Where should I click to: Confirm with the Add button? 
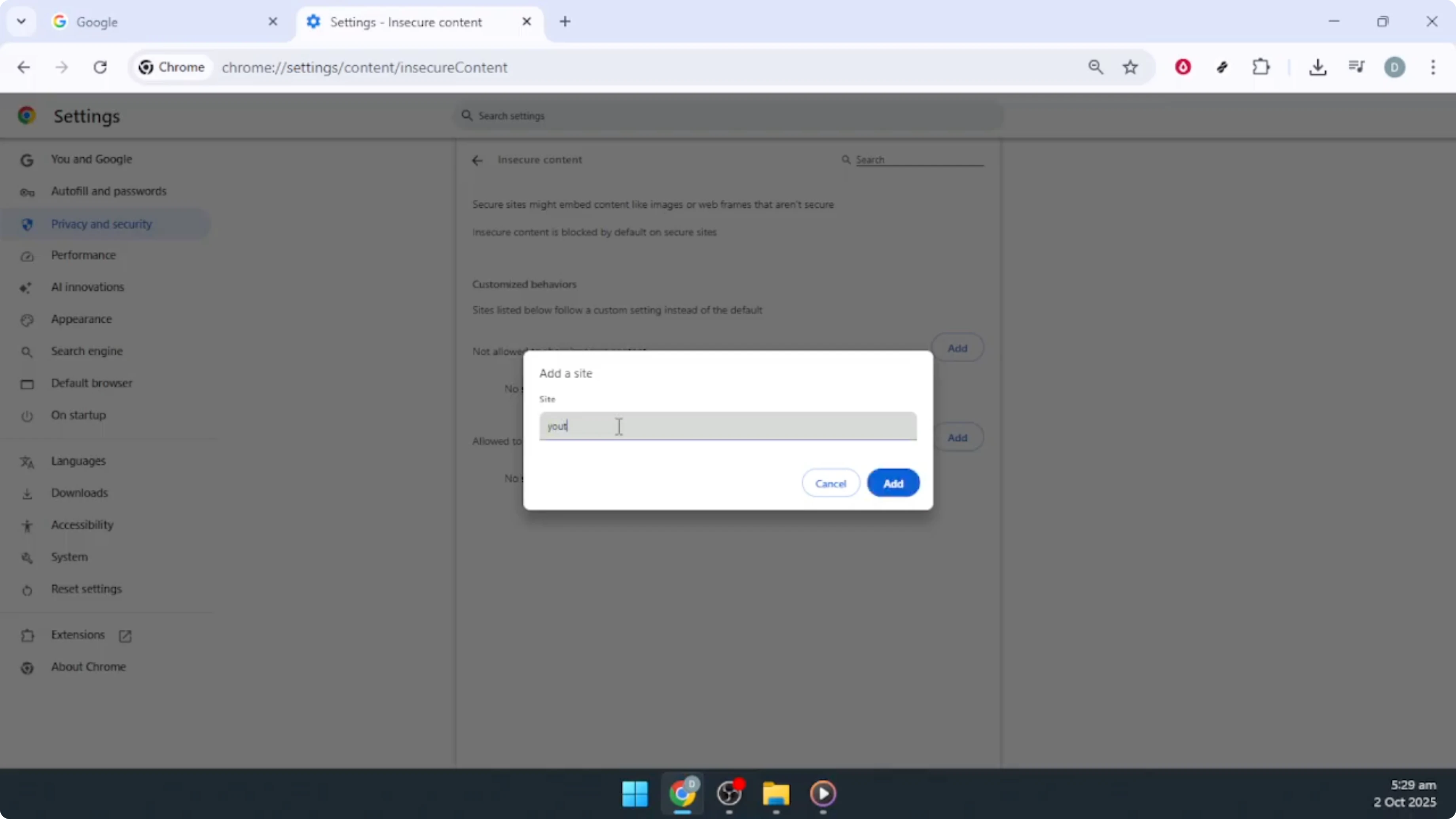pyautogui.click(x=893, y=483)
